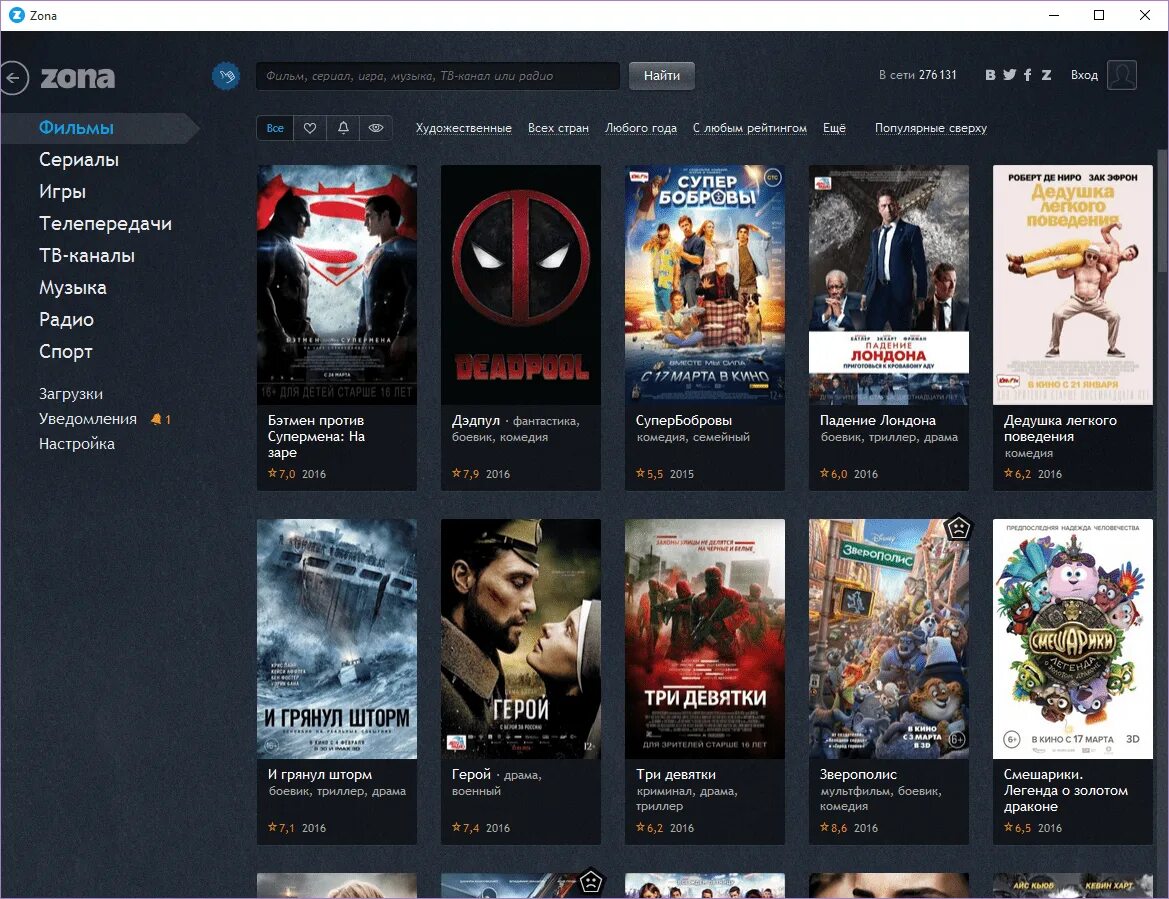This screenshot has height=899, width=1169.
Task: Click the blue hand icon beside search
Action: pos(226,75)
